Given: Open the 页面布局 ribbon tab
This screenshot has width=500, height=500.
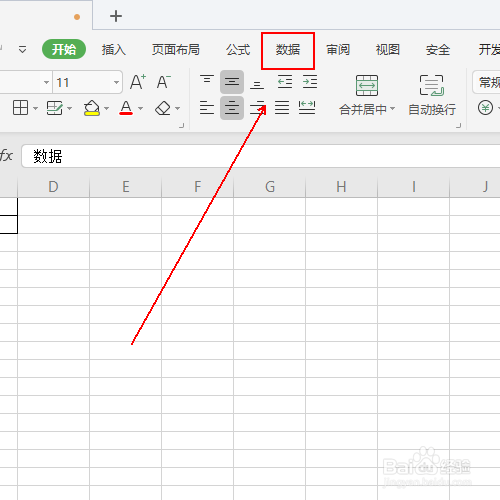Looking at the screenshot, I should (x=176, y=50).
